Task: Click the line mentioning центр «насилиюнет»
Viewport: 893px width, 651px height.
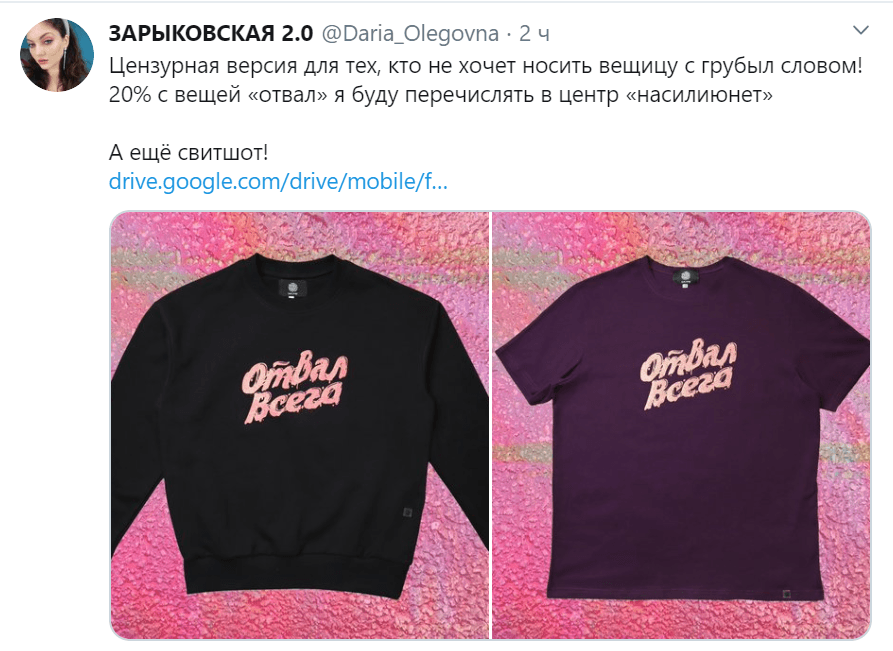Action: point(441,95)
